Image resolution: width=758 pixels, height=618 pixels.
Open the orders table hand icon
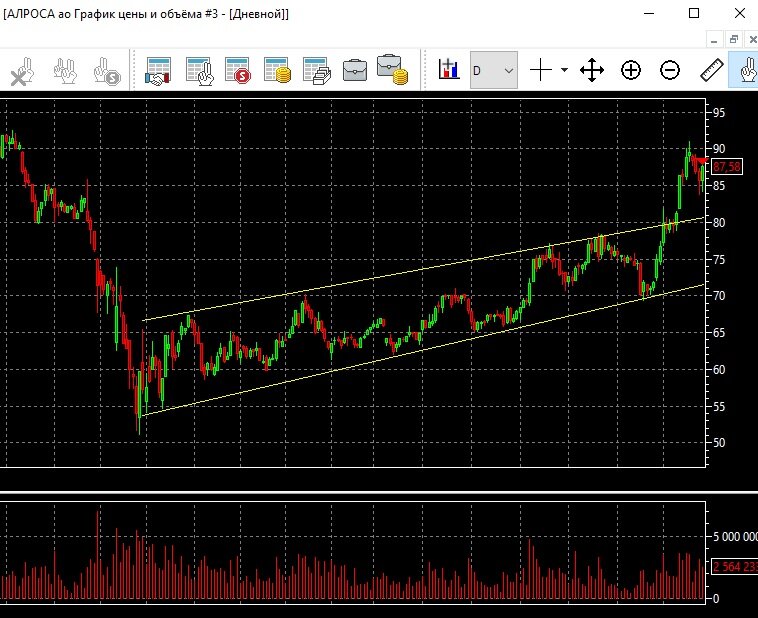coord(199,71)
